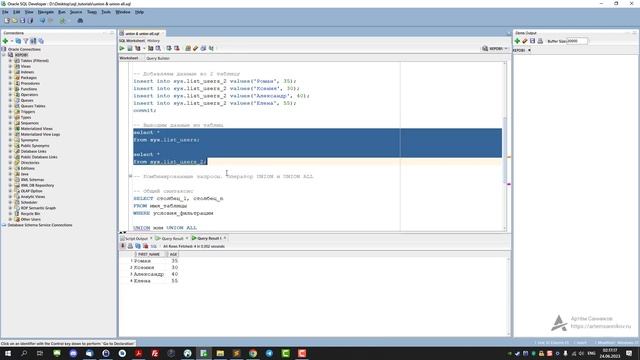Switch to the History tab
640x360 pixels.
point(153,41)
